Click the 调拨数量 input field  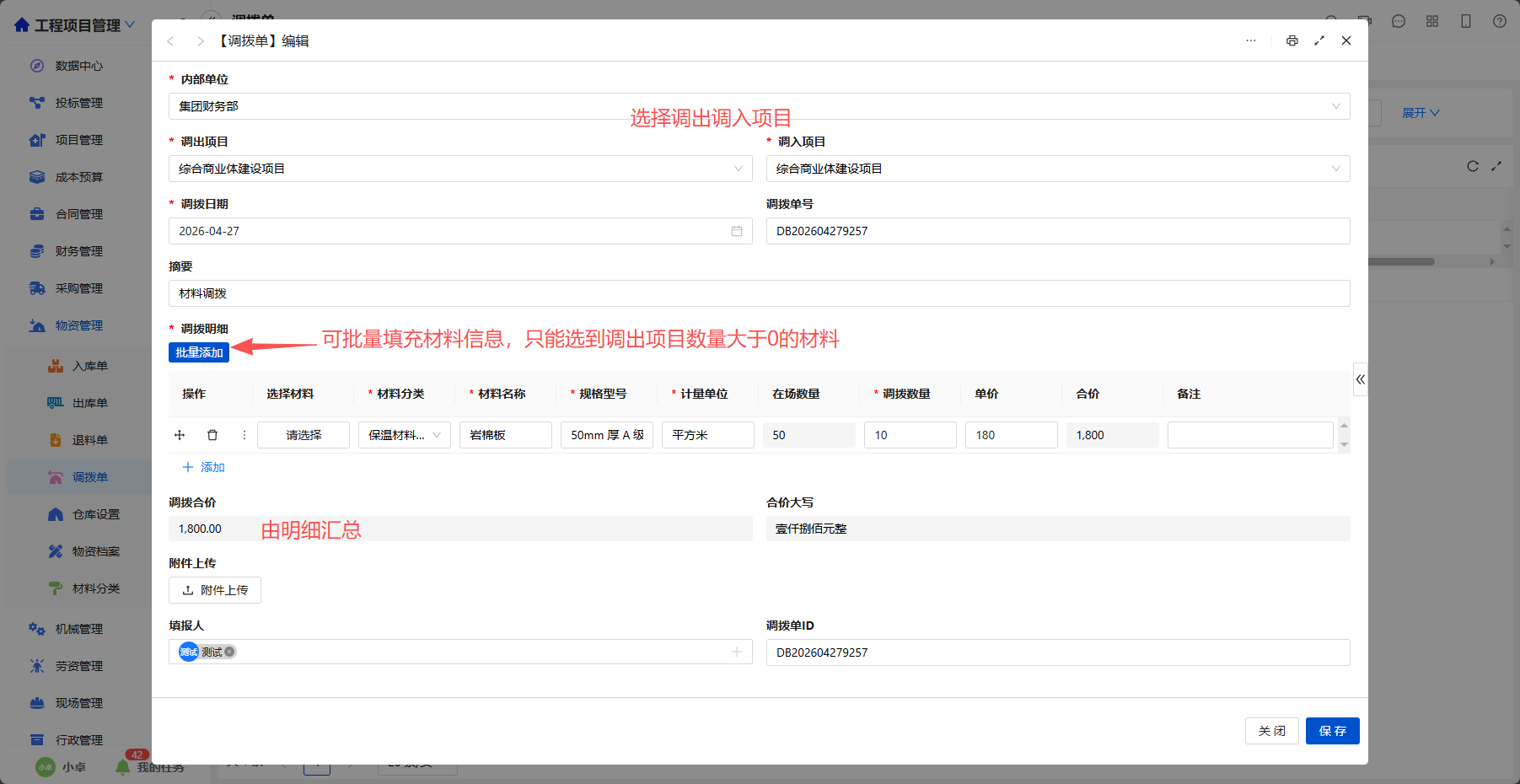[910, 435]
